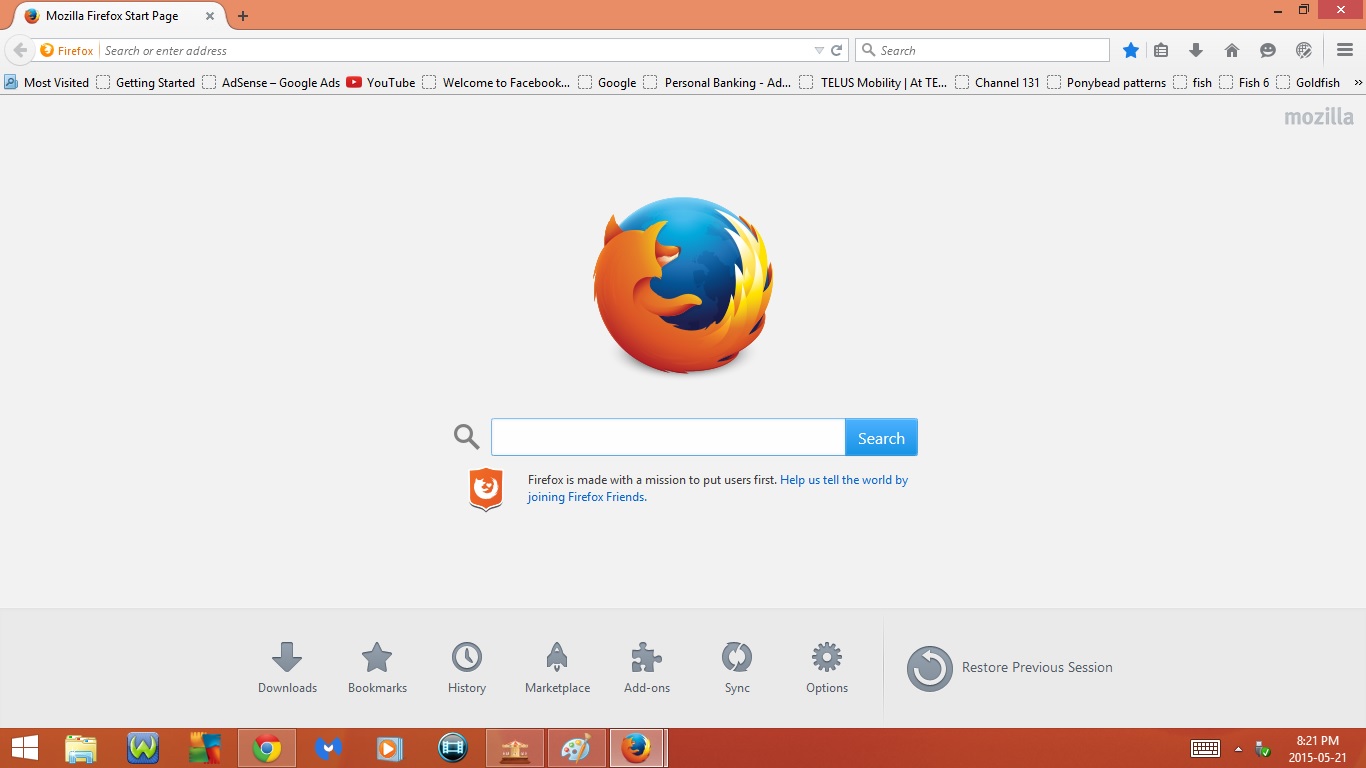Open the film strip video app in taskbar

(453, 748)
